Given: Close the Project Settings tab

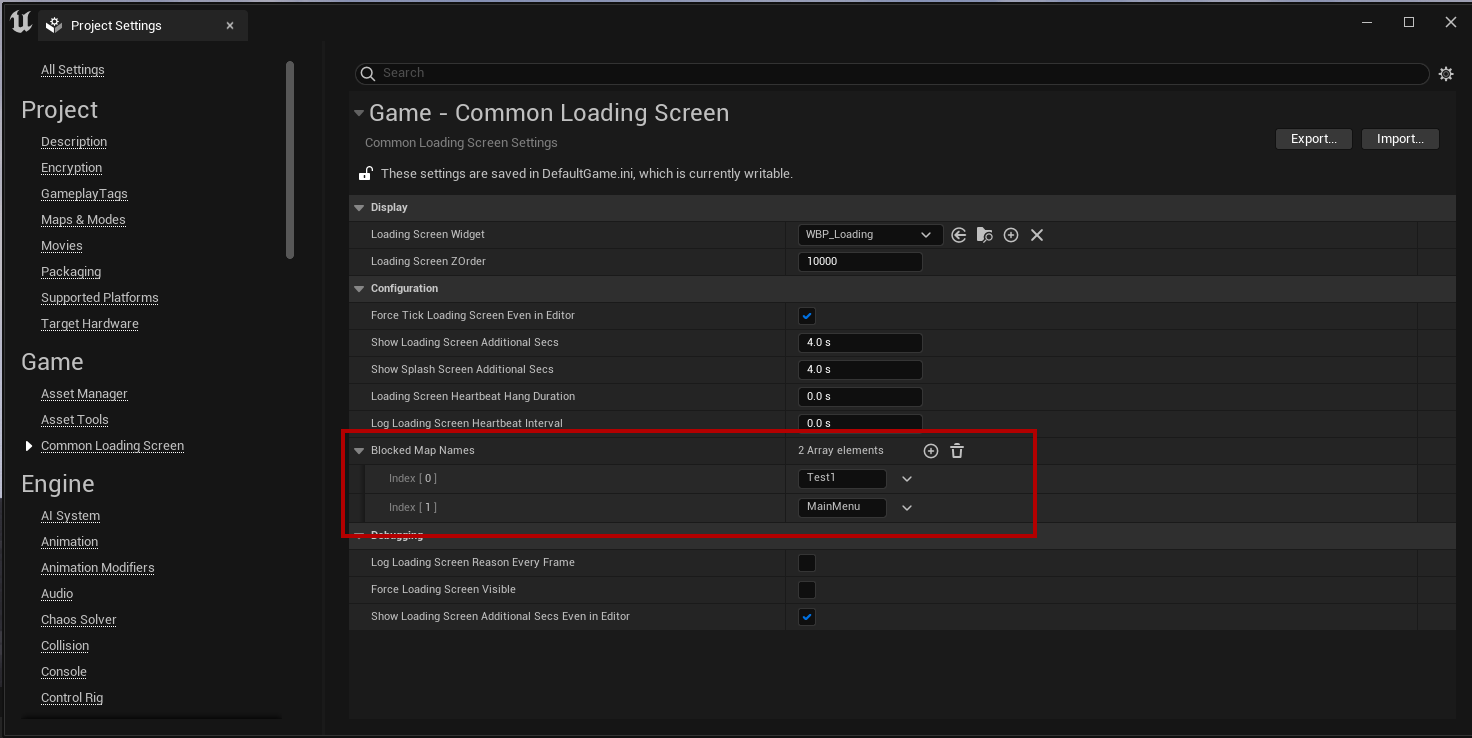Looking at the screenshot, I should 230,26.
